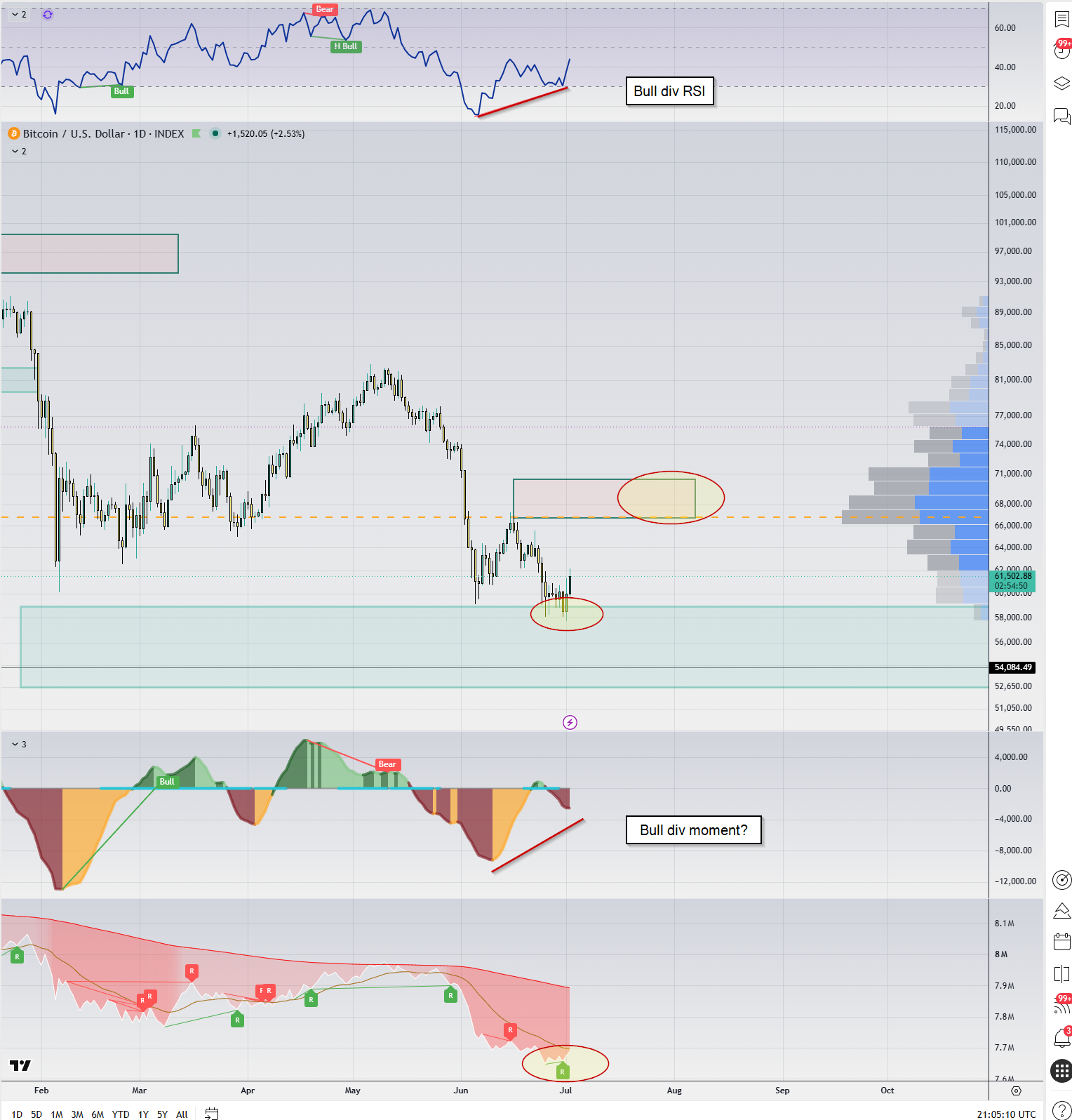Open the notifications bell icon

(x=1061, y=1038)
